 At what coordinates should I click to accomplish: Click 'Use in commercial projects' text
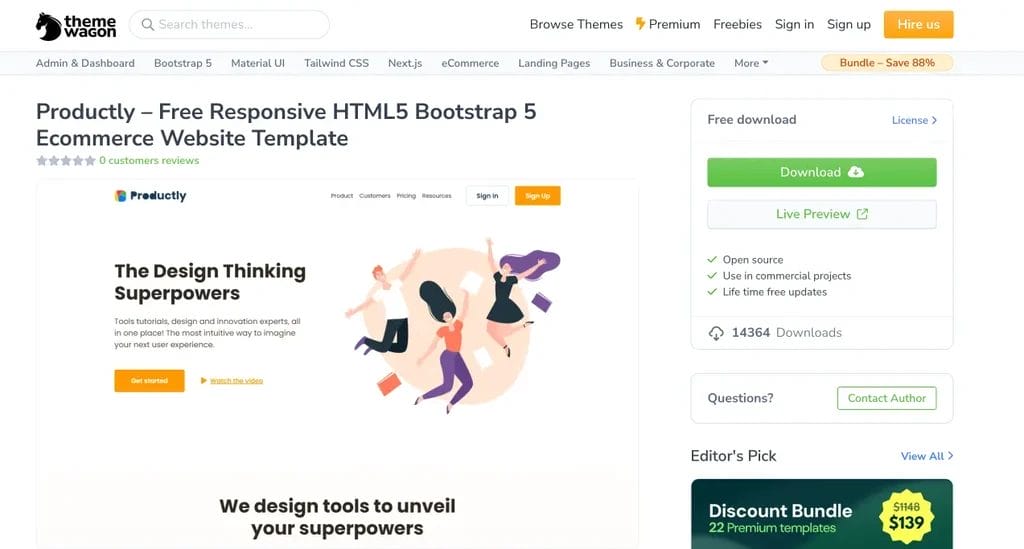(x=786, y=276)
